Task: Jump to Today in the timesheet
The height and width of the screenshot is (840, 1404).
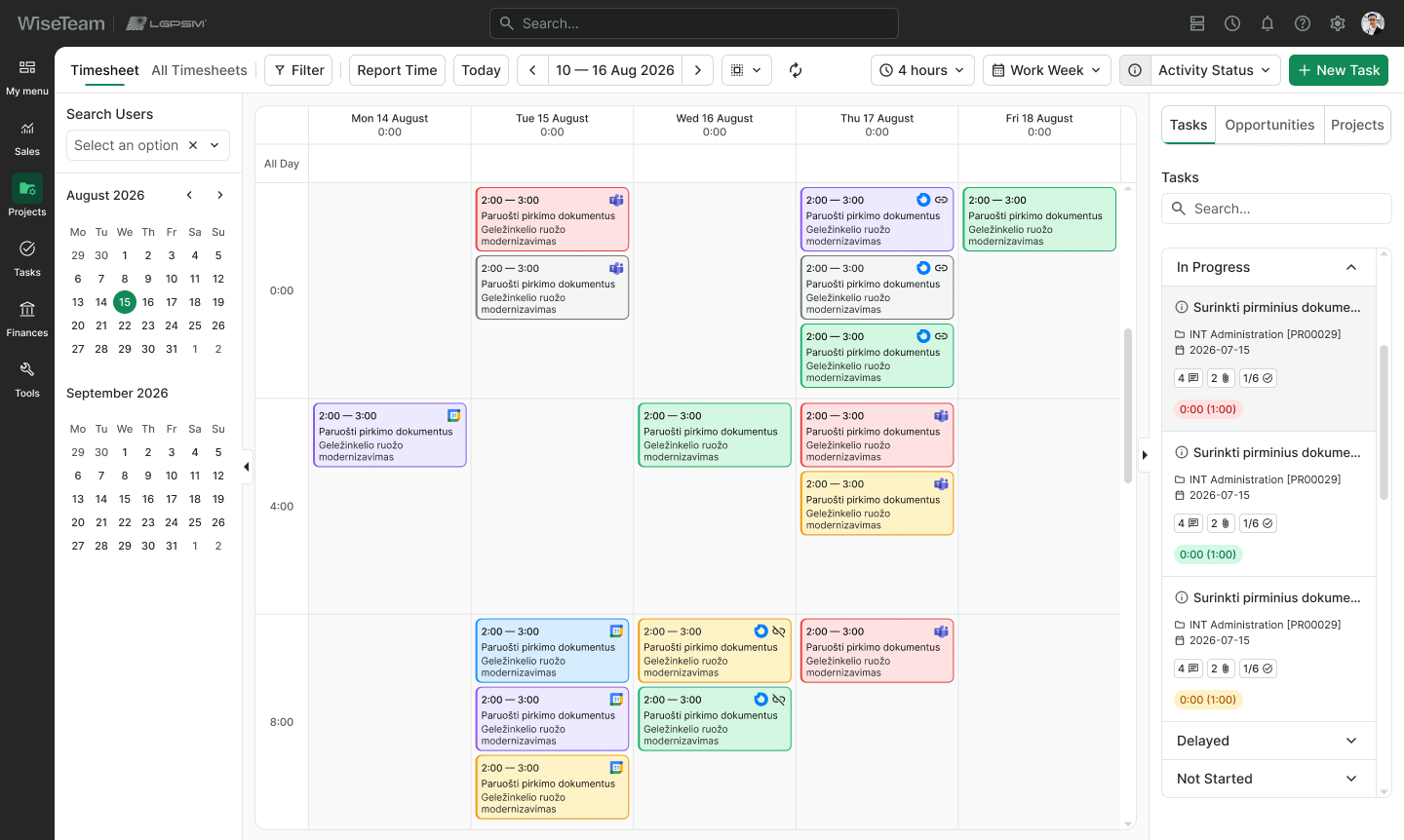Action: (481, 70)
